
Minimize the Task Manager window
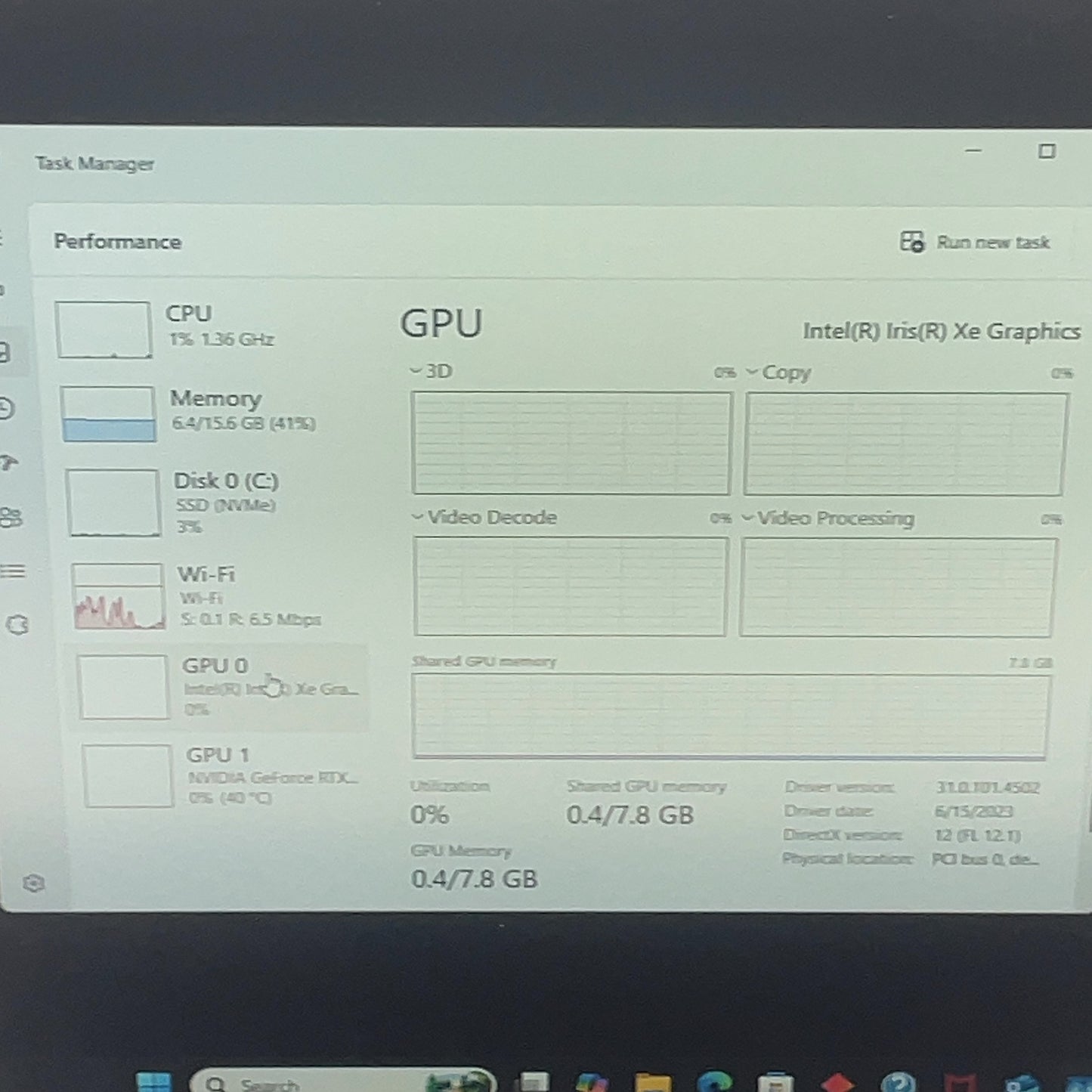point(973,150)
